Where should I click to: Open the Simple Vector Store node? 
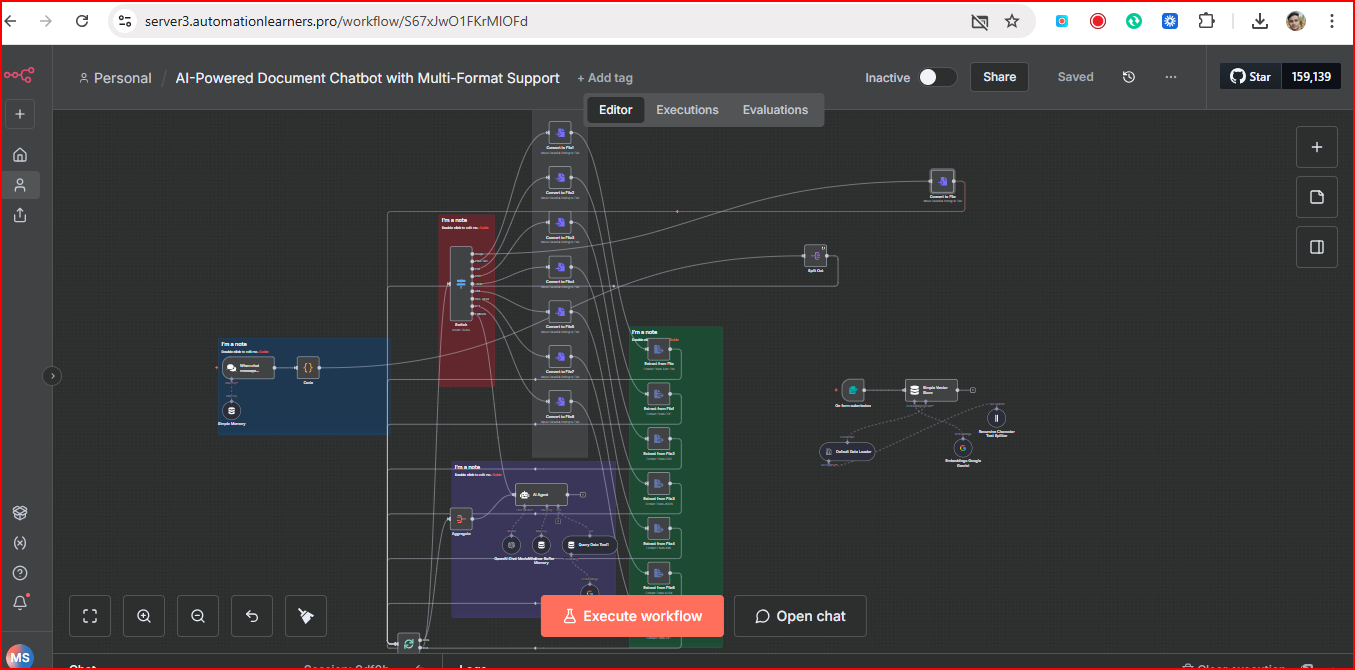pos(931,390)
